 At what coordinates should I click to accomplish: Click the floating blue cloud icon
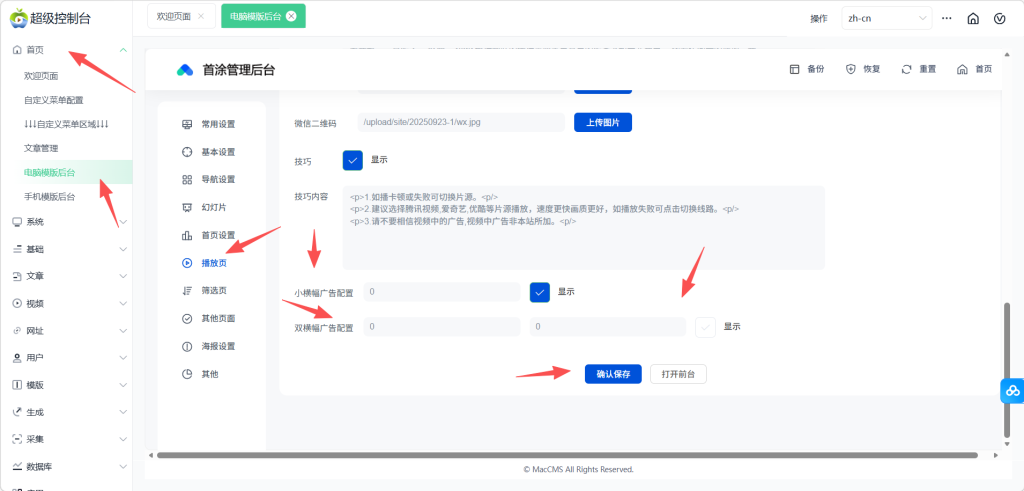point(1012,390)
